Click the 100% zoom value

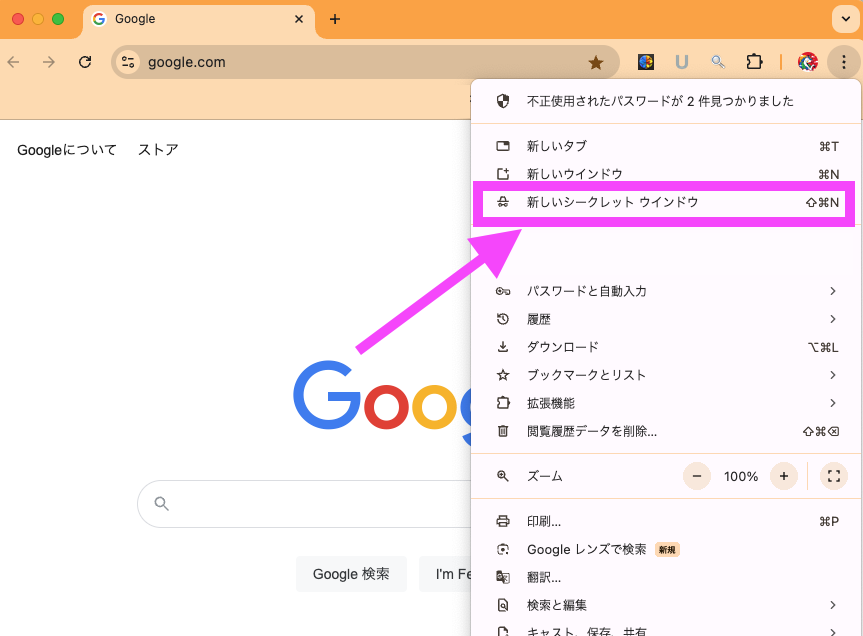[740, 476]
